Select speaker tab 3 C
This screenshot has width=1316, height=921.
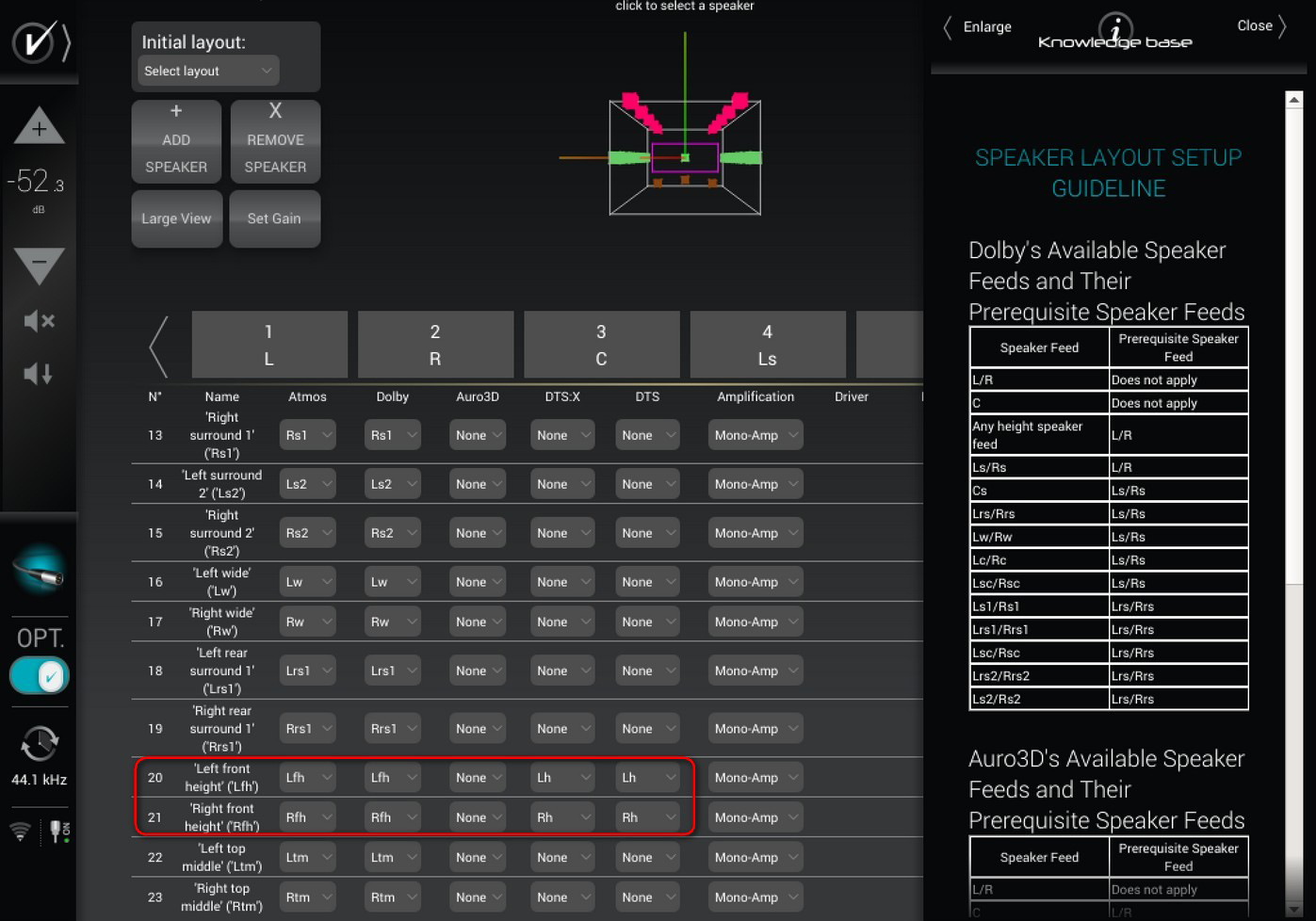(601, 345)
